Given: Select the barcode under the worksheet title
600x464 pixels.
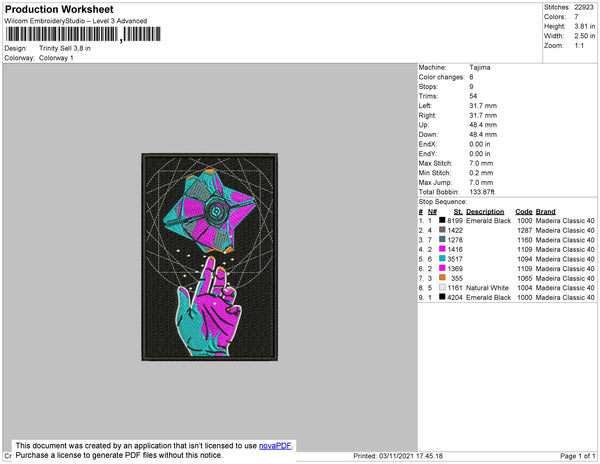Looking at the screenshot, I should click(x=83, y=34).
